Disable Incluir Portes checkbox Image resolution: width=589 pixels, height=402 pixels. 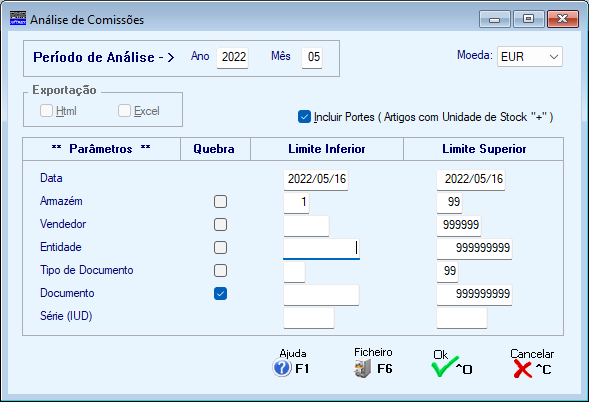click(x=304, y=116)
